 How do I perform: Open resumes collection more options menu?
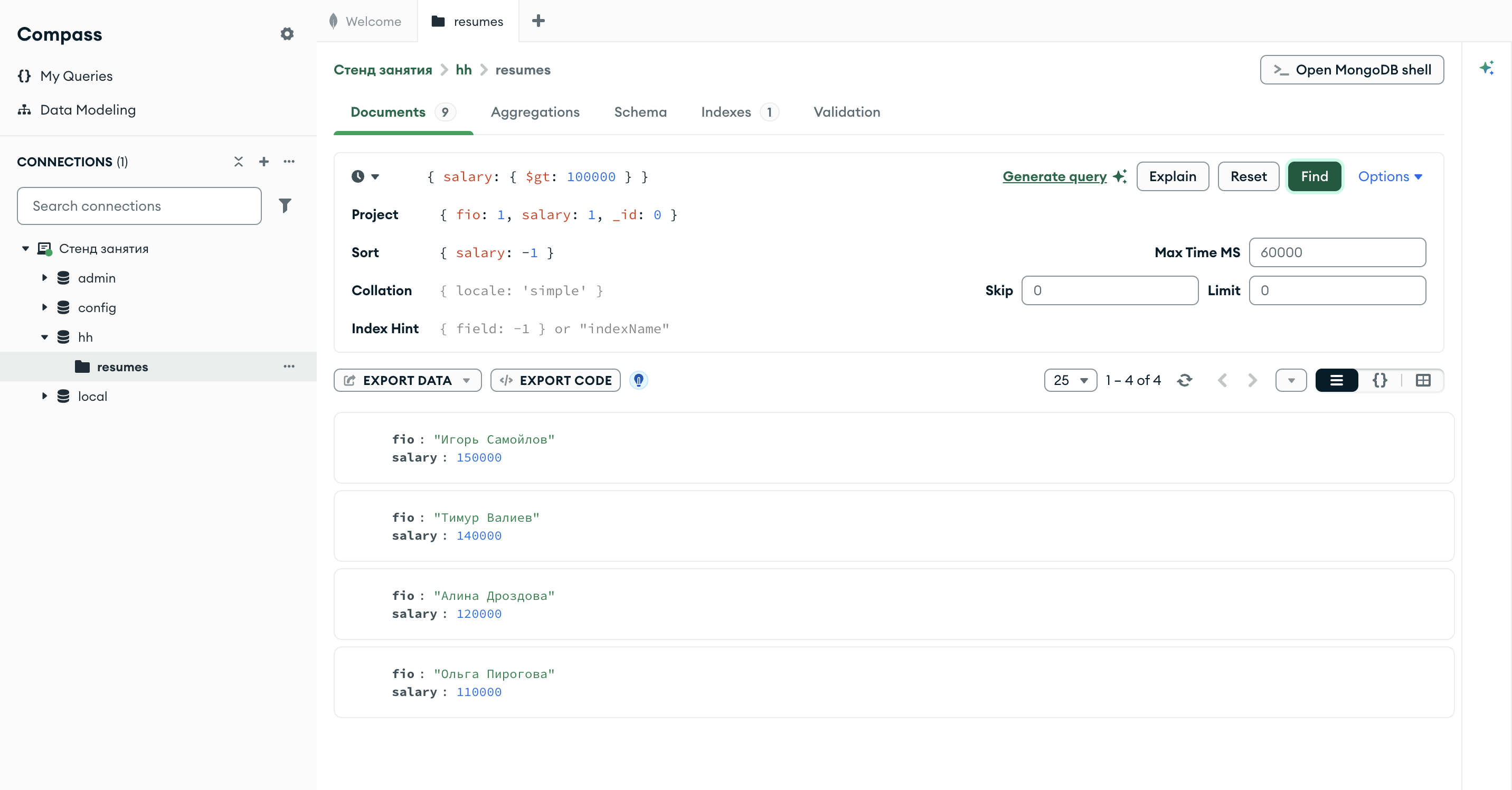point(289,366)
